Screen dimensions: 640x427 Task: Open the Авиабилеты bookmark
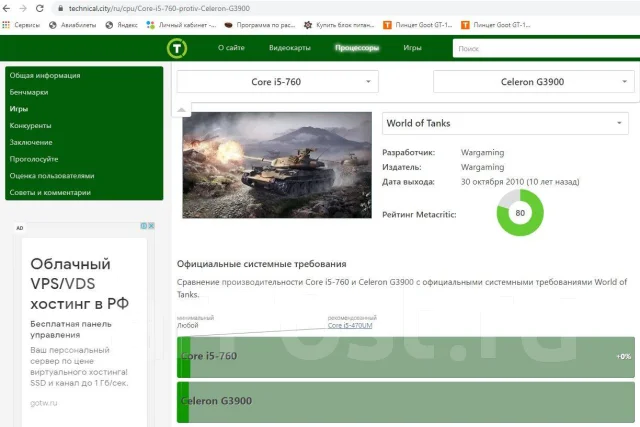point(73,25)
